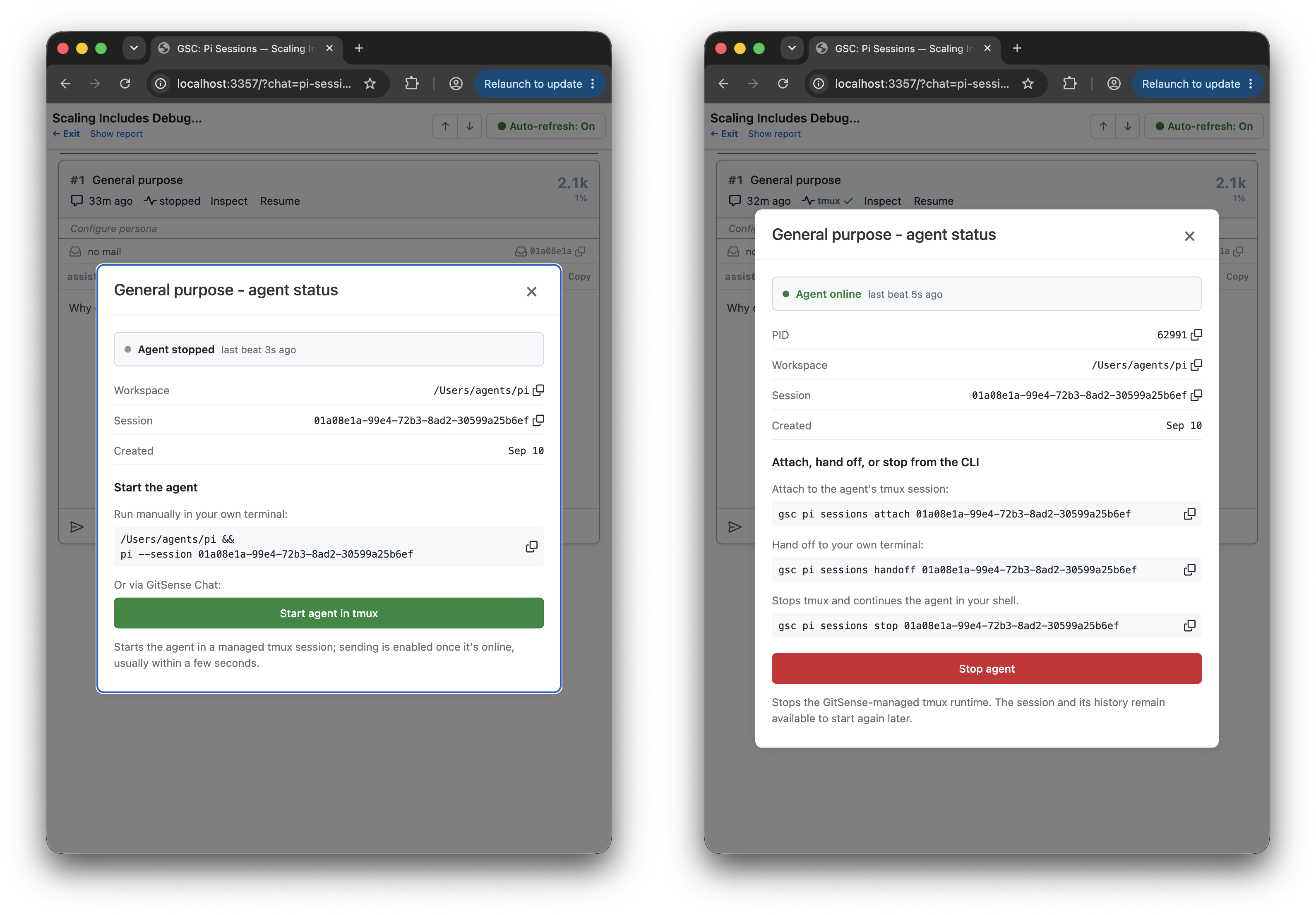1316x915 pixels.
Task: Click Show report link in right window
Action: pyautogui.click(x=774, y=134)
